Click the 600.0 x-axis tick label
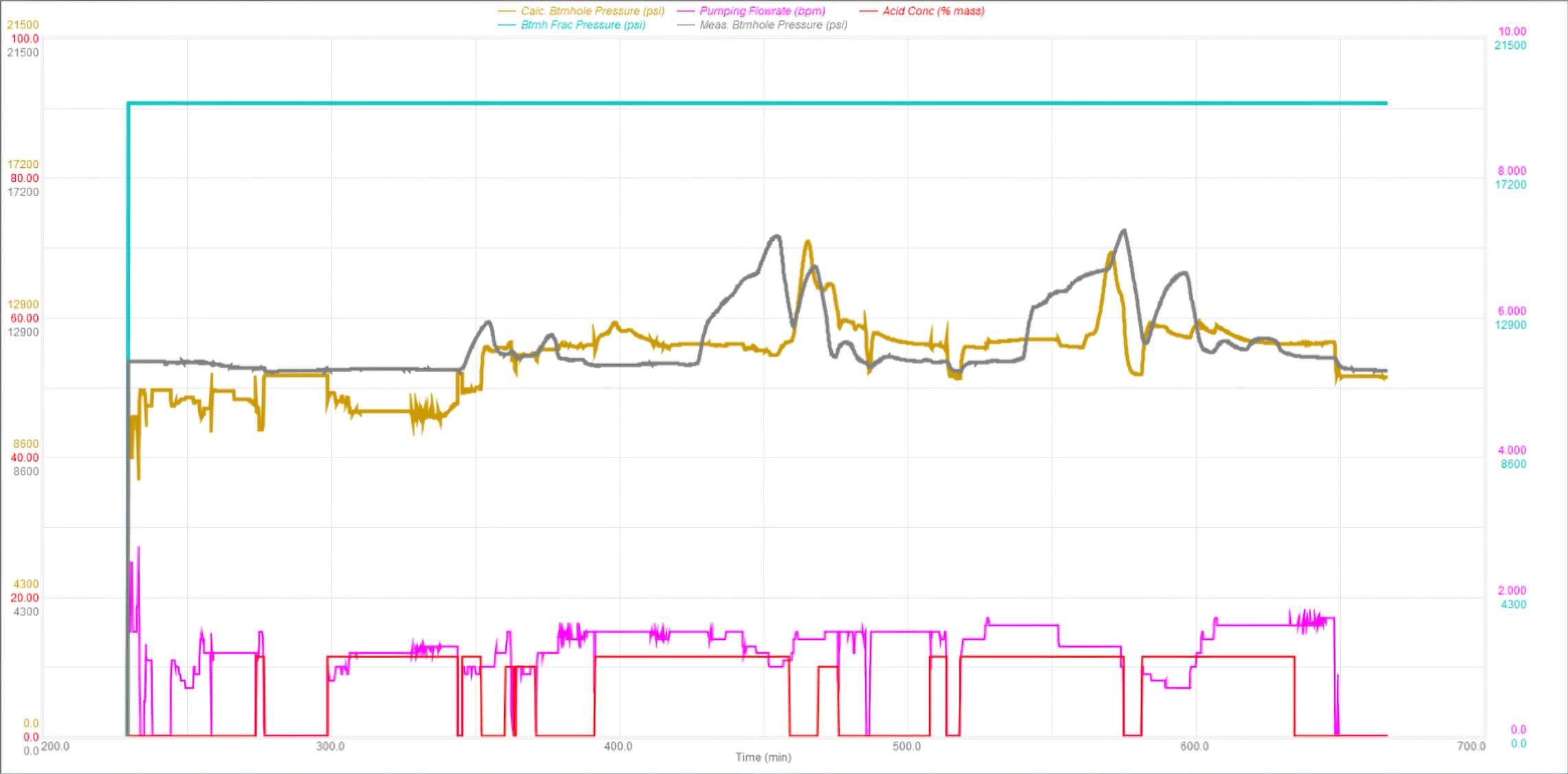 click(1195, 746)
